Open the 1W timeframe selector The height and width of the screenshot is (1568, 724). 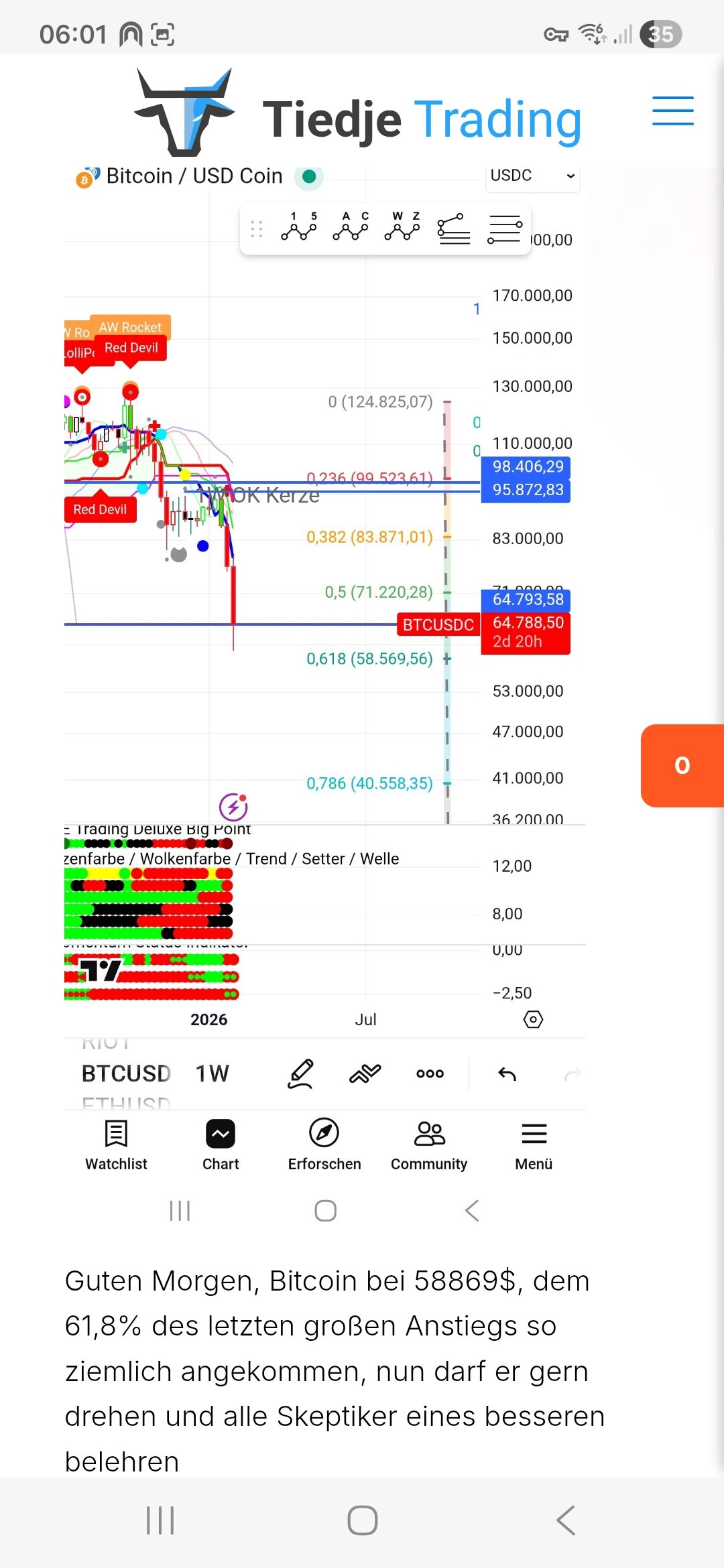[212, 1073]
